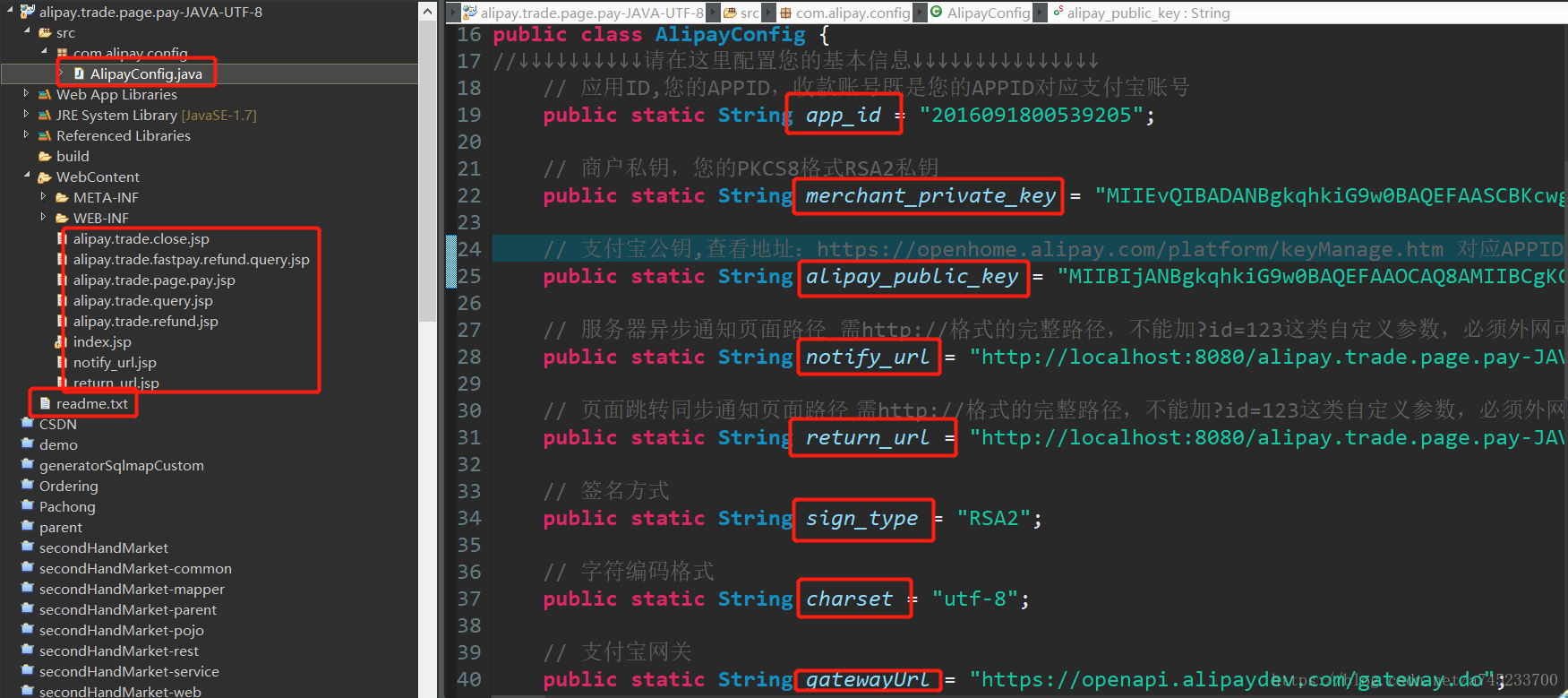Click the charset variable
The width and height of the screenshot is (1568, 698).
pyautogui.click(x=849, y=599)
